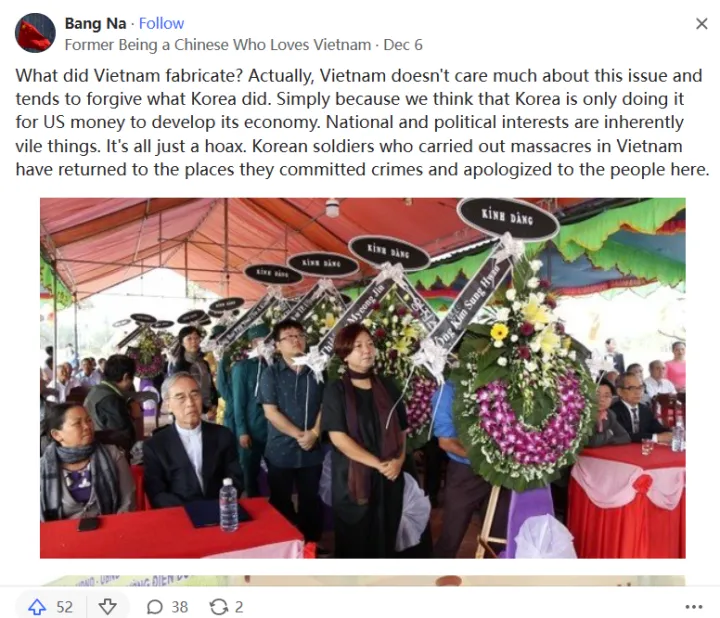
Task: Click the share count of 2
Action: (239, 607)
